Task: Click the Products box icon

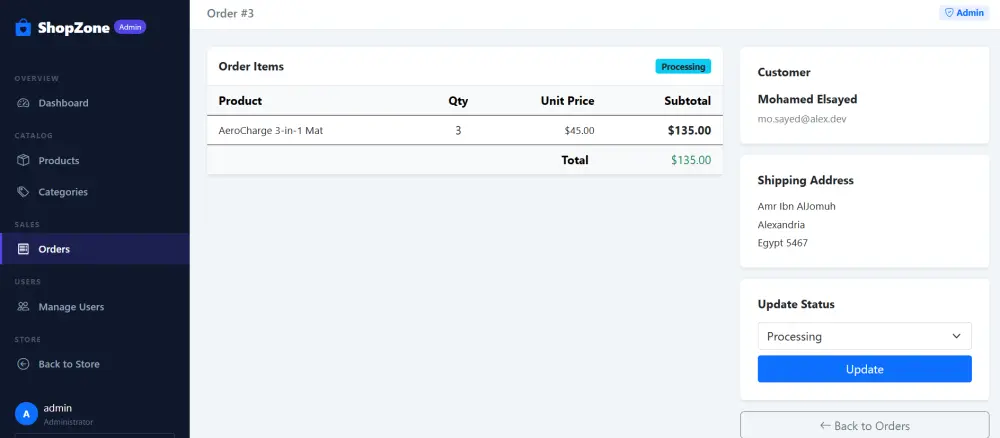Action: pos(23,161)
